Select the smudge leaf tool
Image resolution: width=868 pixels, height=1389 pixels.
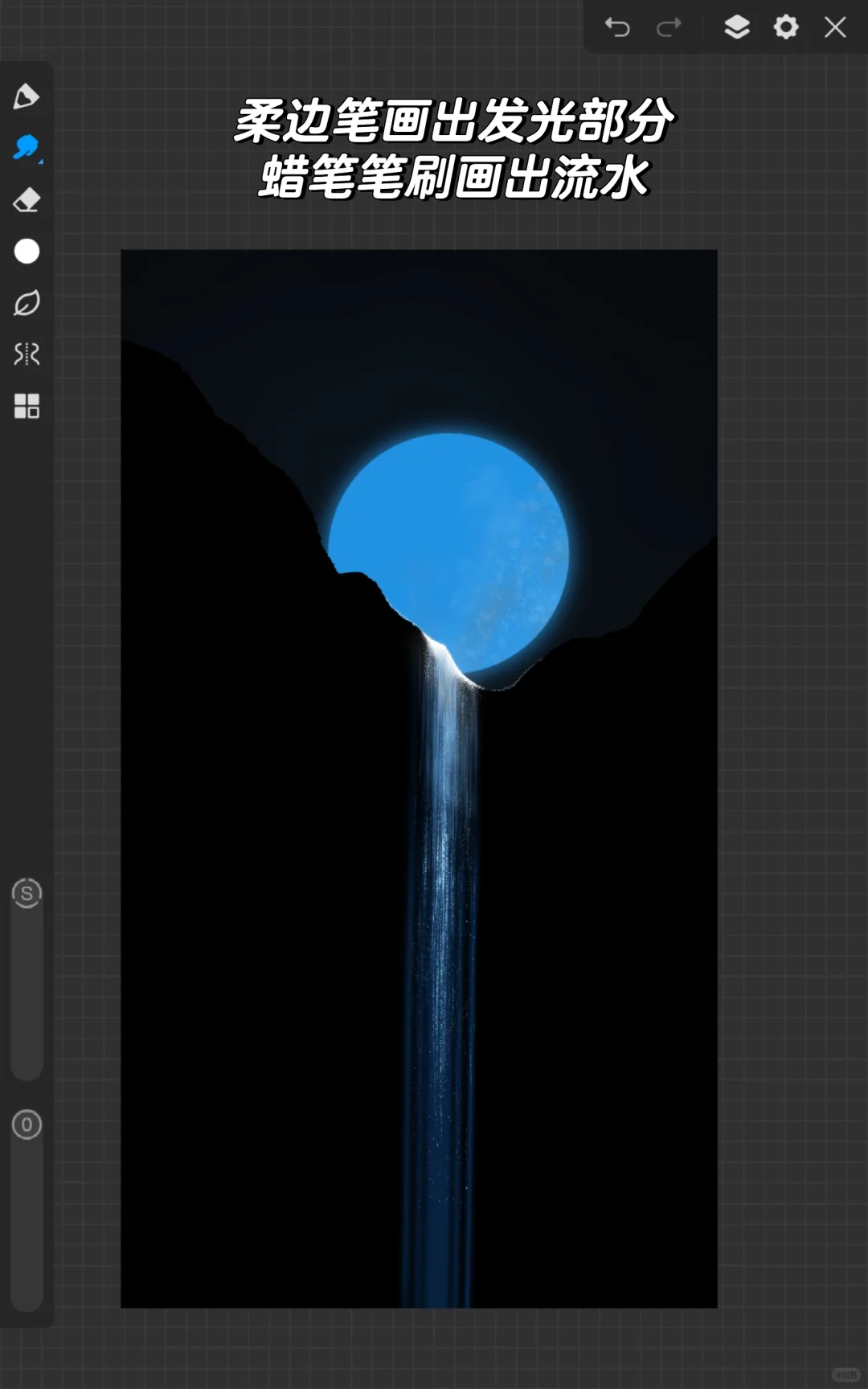coord(27,303)
